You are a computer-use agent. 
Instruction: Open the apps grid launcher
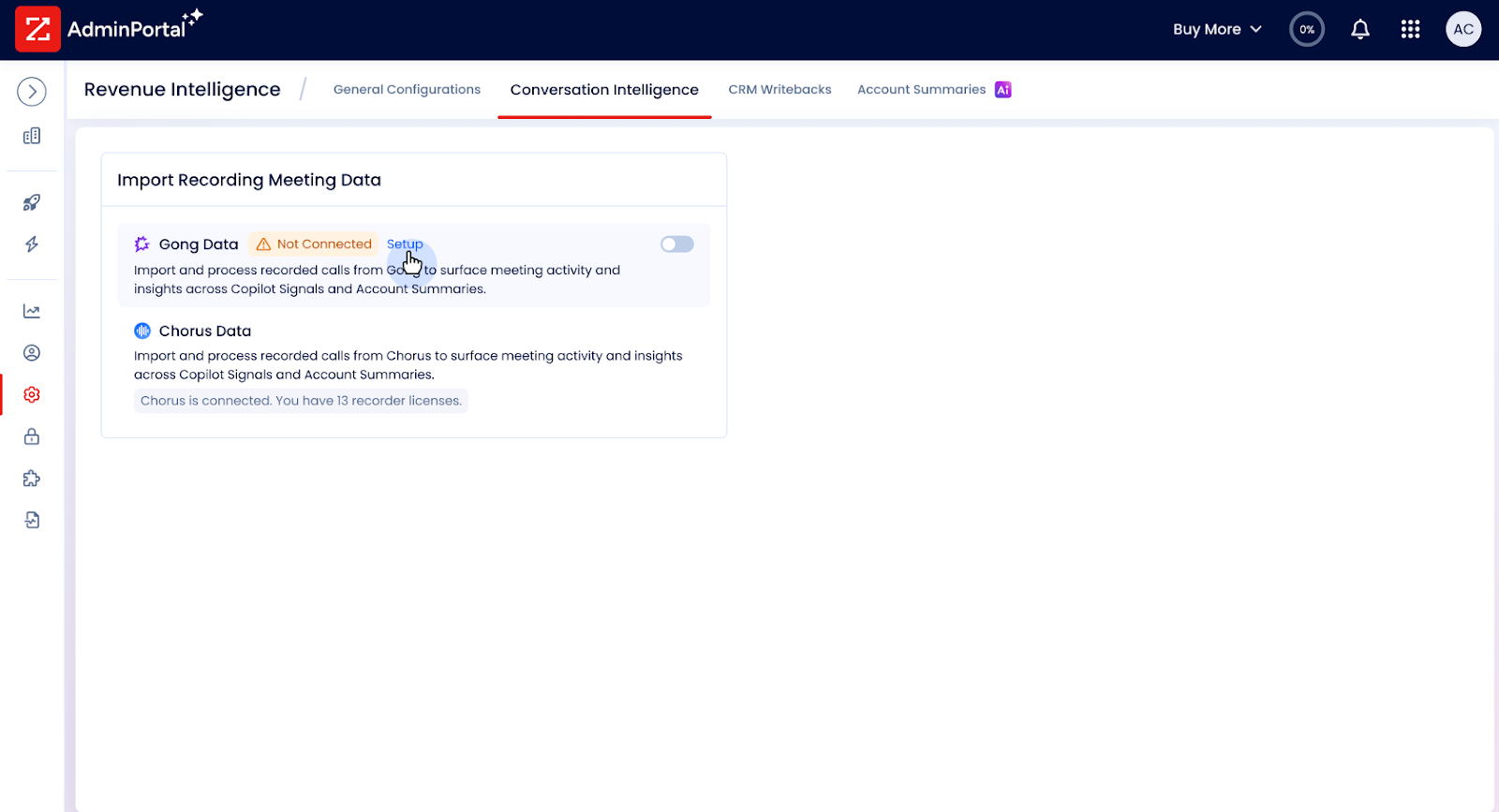pyautogui.click(x=1410, y=29)
